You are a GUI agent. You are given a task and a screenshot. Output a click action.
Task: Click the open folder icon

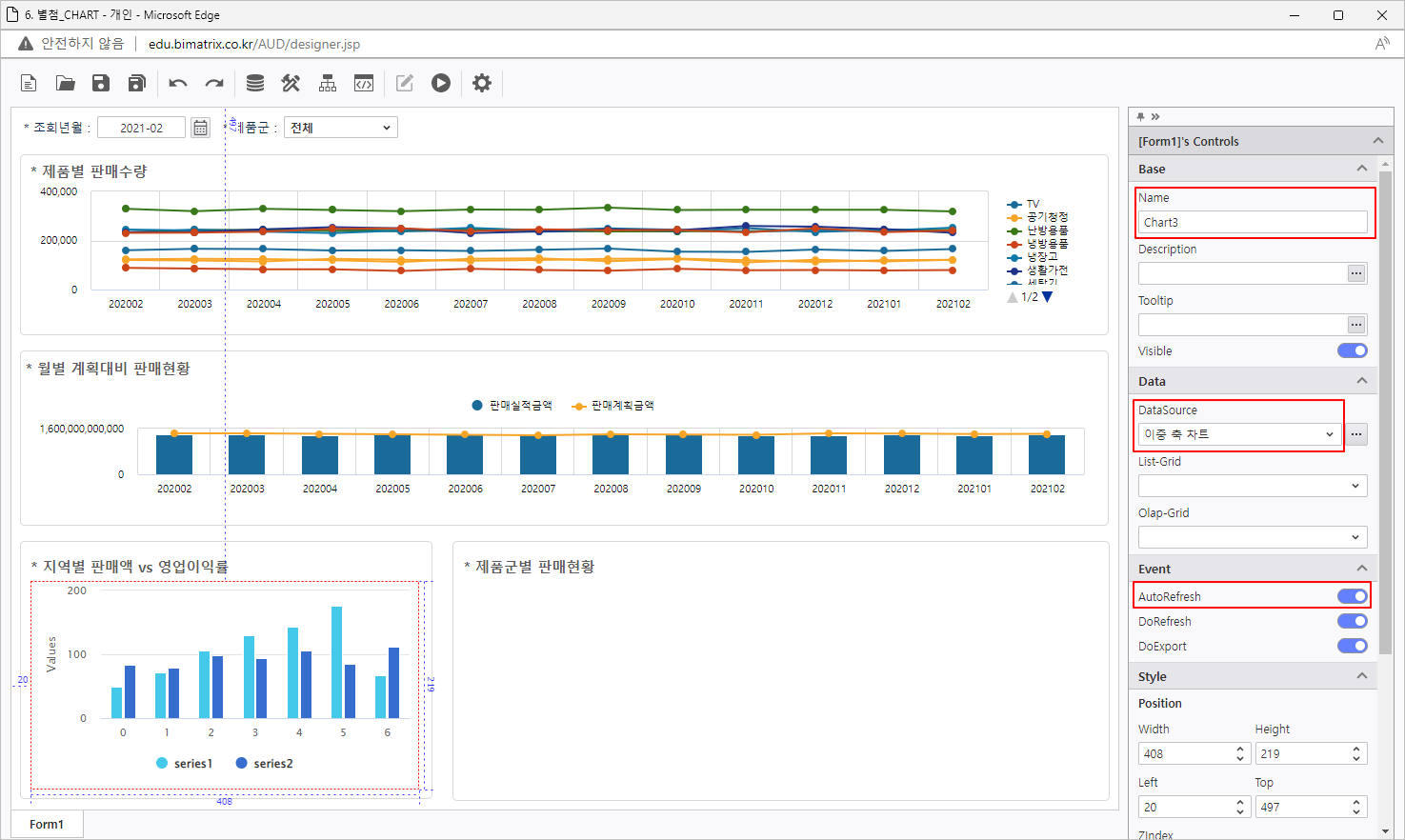coord(65,84)
